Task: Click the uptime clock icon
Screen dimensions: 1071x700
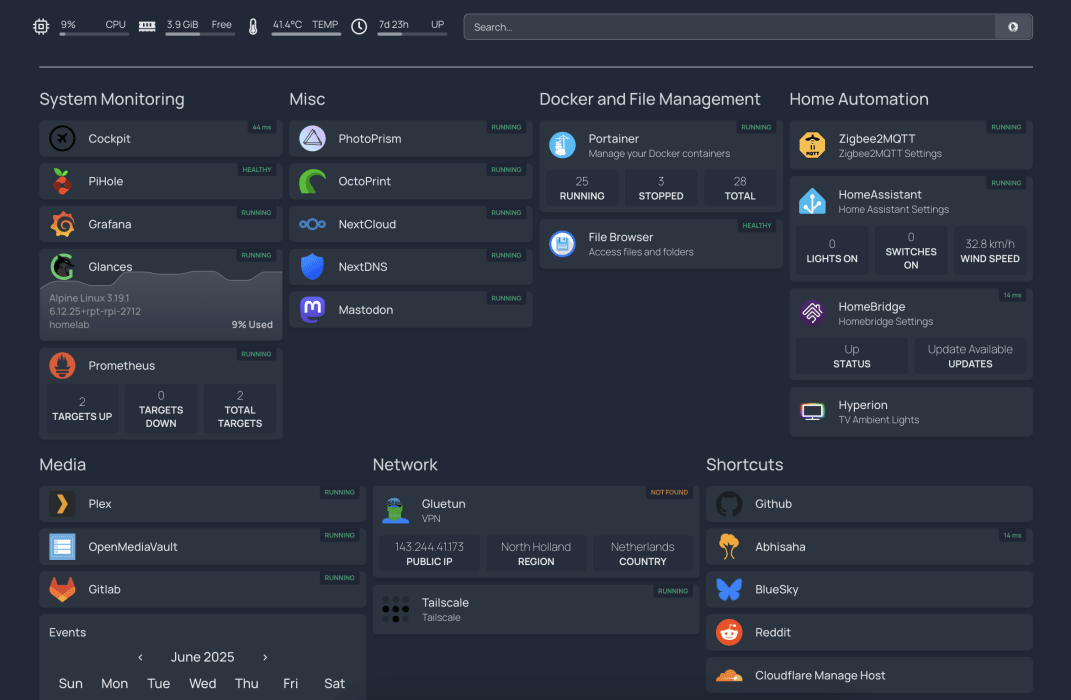Action: point(359,27)
